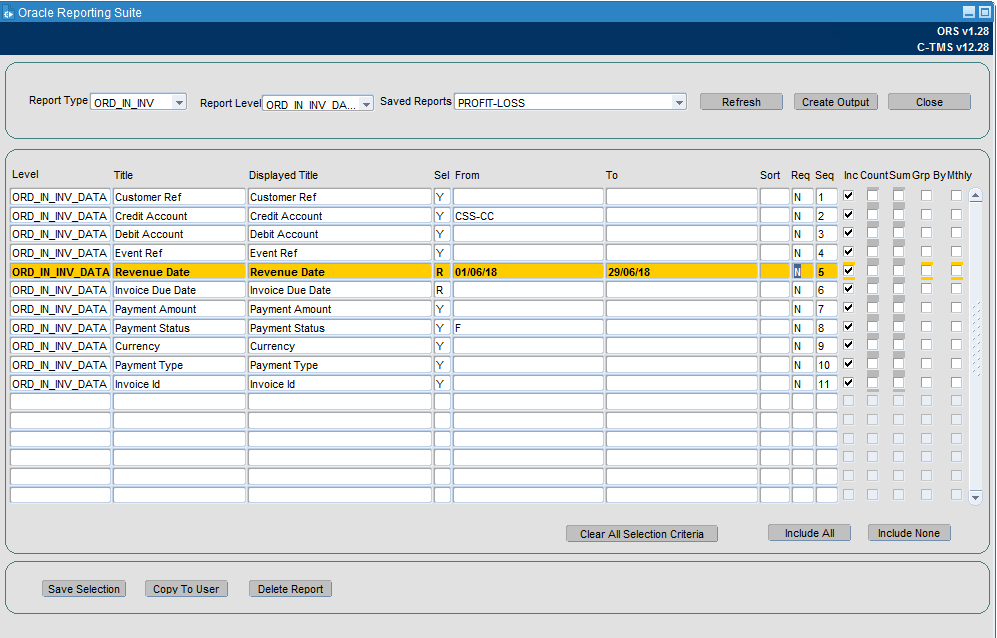Open the Report Type dropdown

tap(179, 102)
